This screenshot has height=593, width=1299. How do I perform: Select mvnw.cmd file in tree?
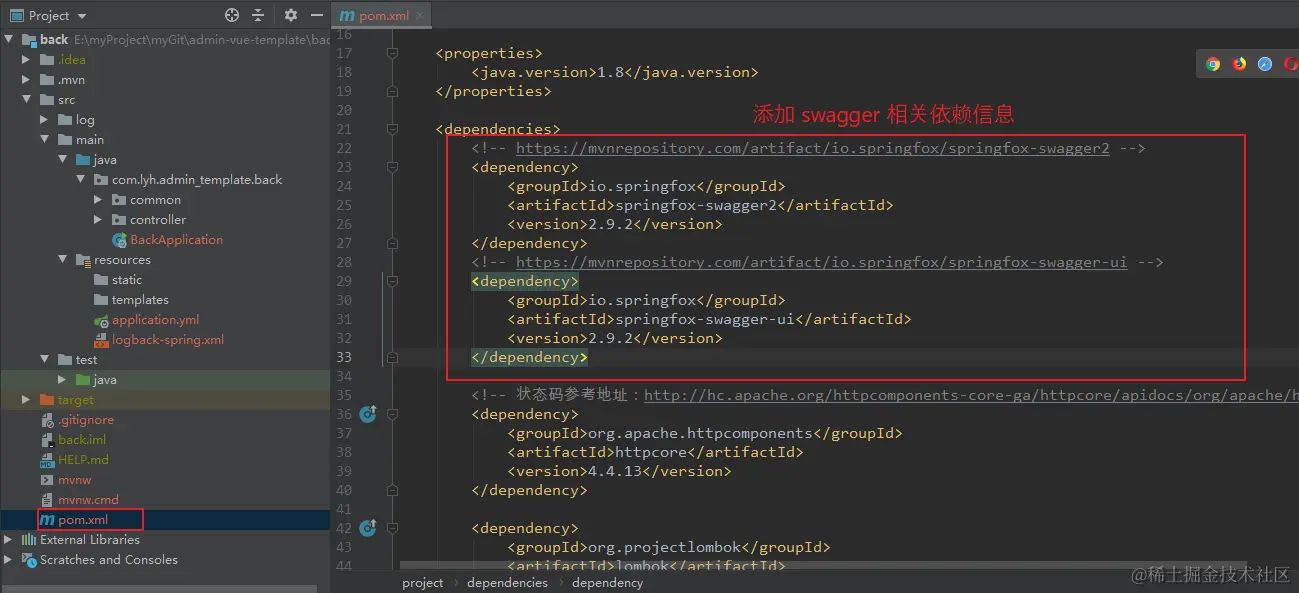point(88,500)
